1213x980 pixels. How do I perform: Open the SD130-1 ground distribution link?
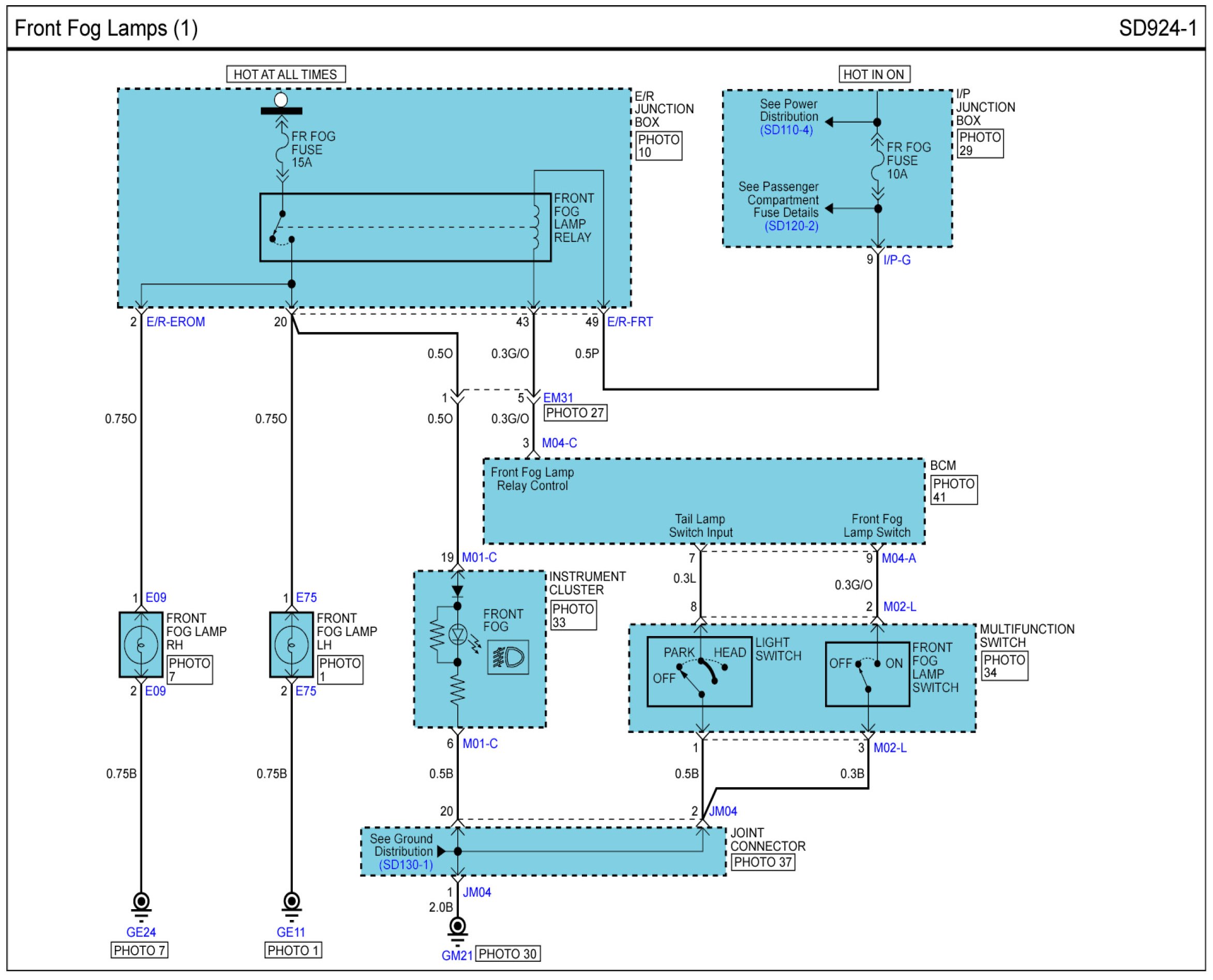(406, 865)
